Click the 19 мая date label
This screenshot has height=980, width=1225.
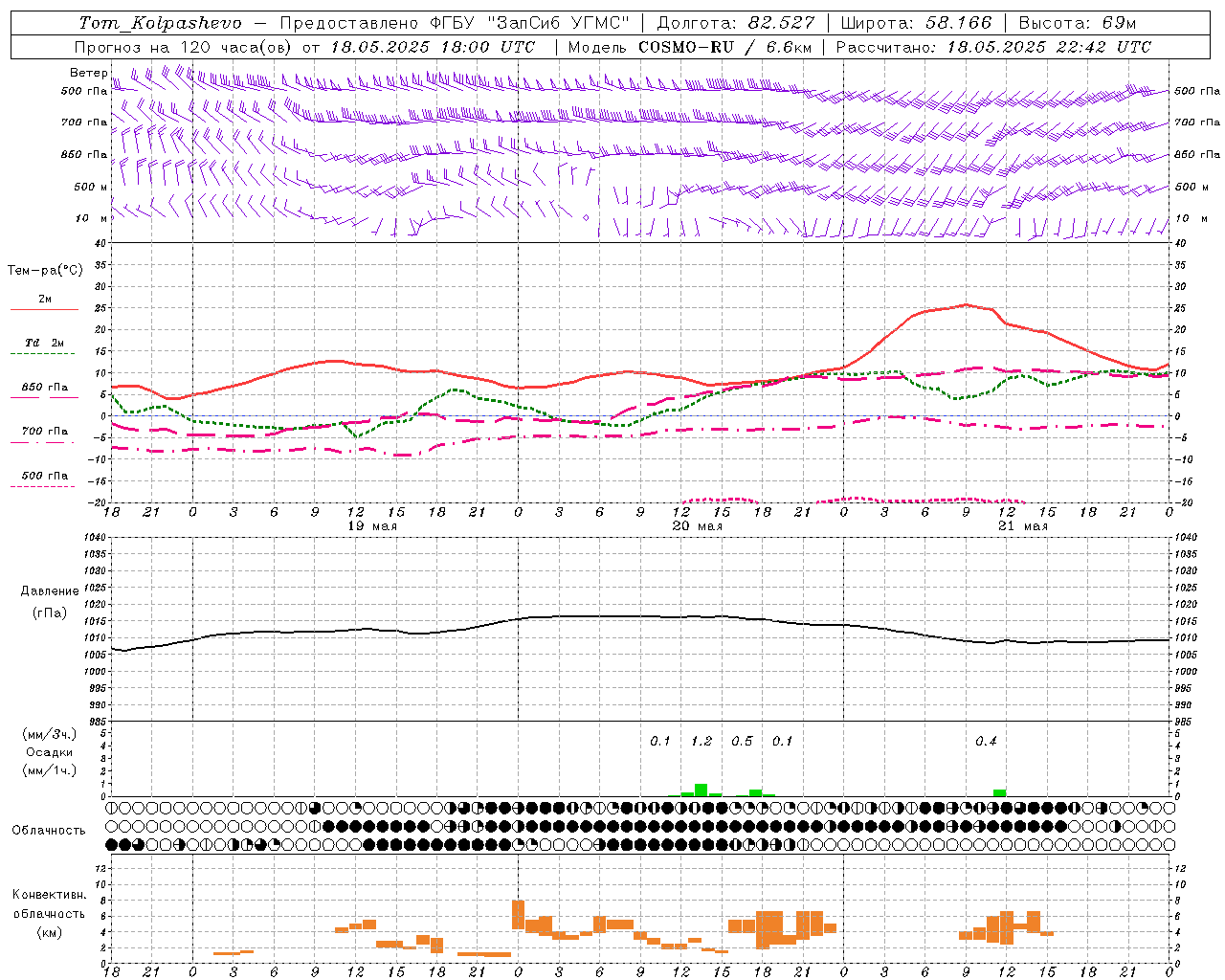pyautogui.click(x=372, y=526)
